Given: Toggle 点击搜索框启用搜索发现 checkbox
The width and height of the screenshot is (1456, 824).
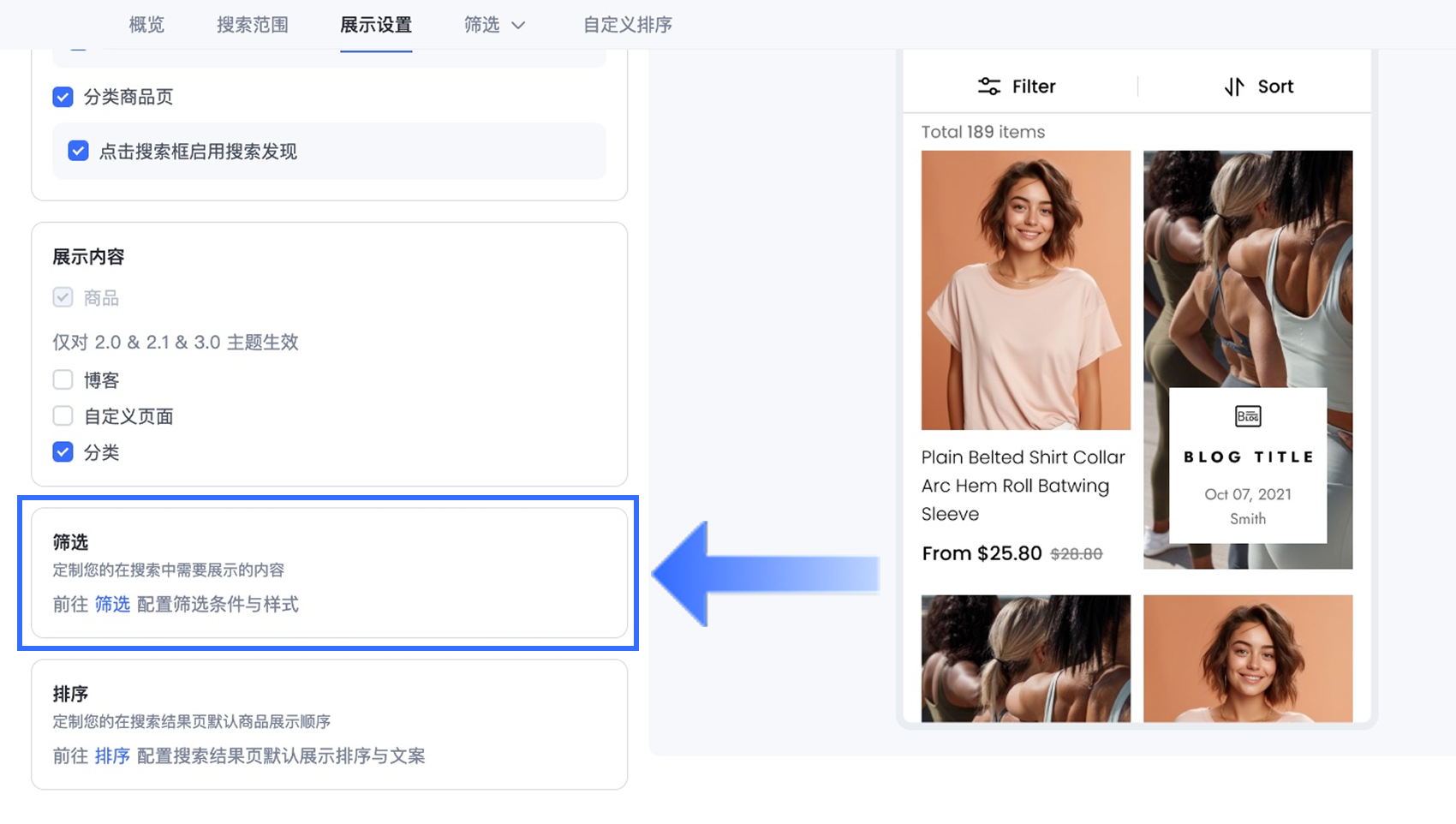Looking at the screenshot, I should [x=78, y=152].
